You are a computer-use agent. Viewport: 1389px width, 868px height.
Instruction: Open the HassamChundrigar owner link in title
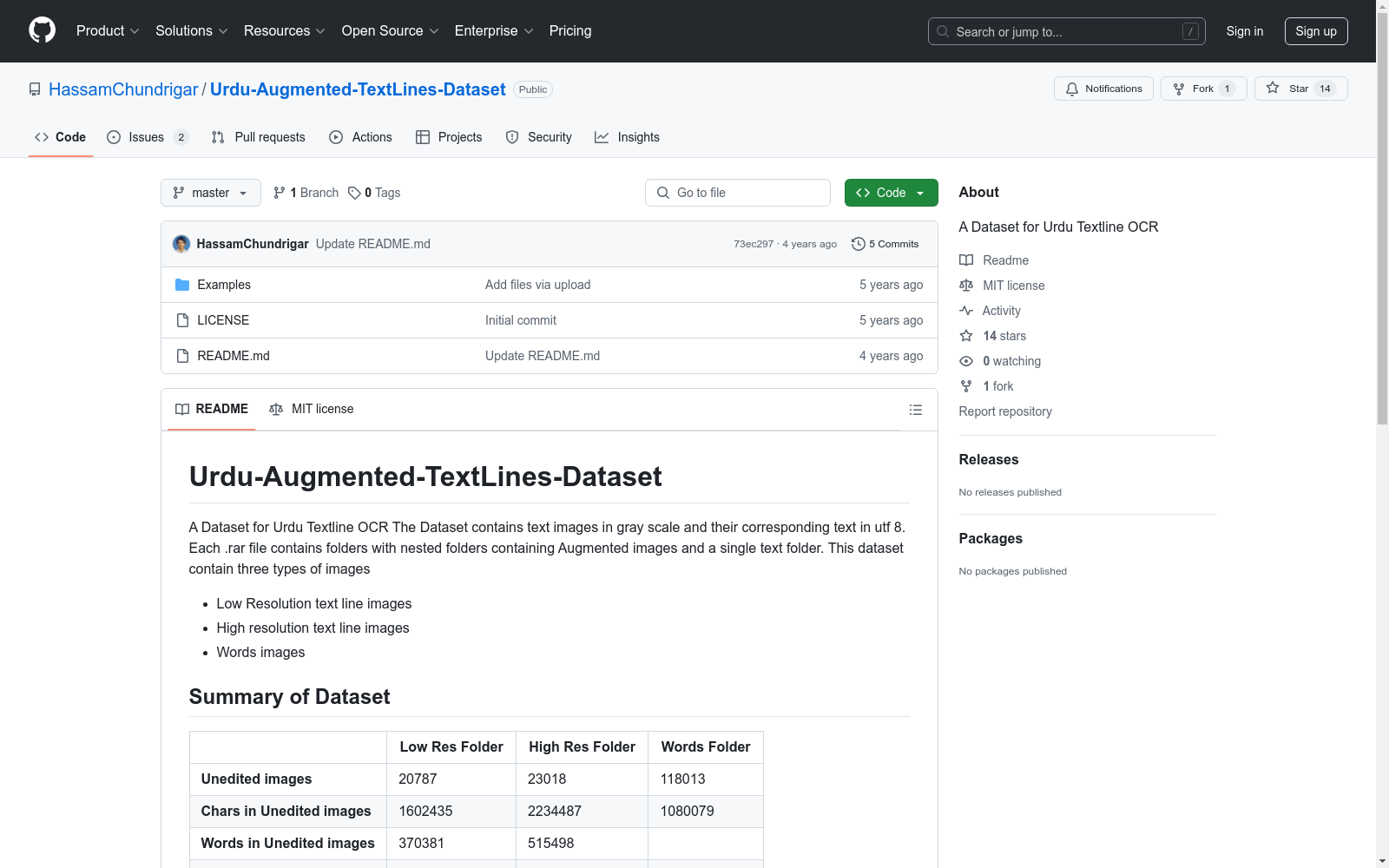[x=123, y=89]
